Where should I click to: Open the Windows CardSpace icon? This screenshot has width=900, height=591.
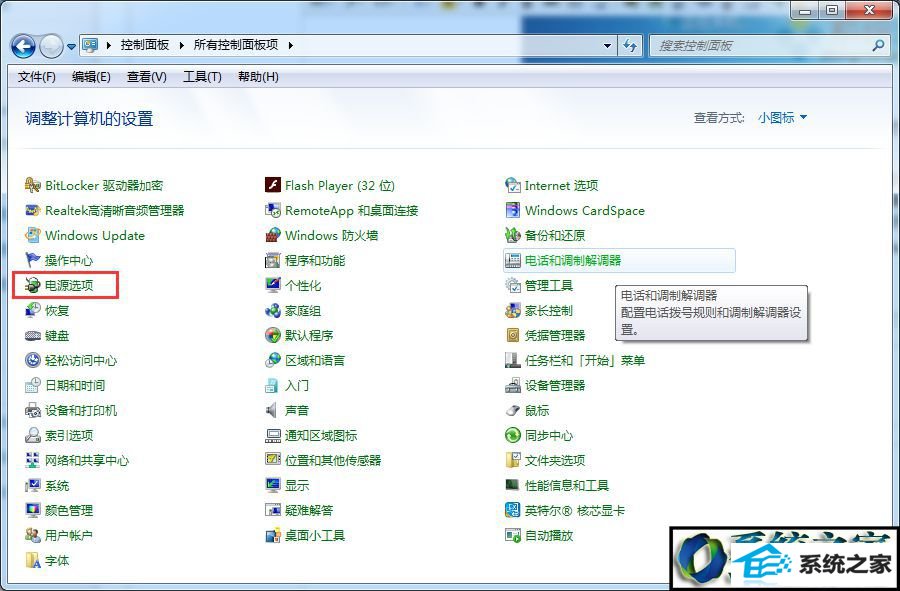513,211
